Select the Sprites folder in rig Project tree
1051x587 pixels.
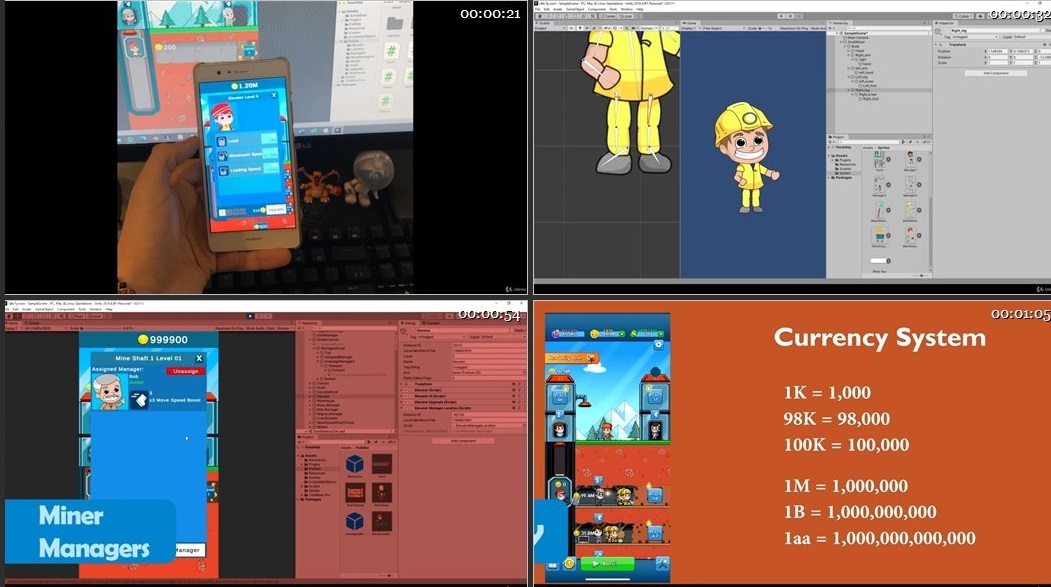(x=844, y=173)
